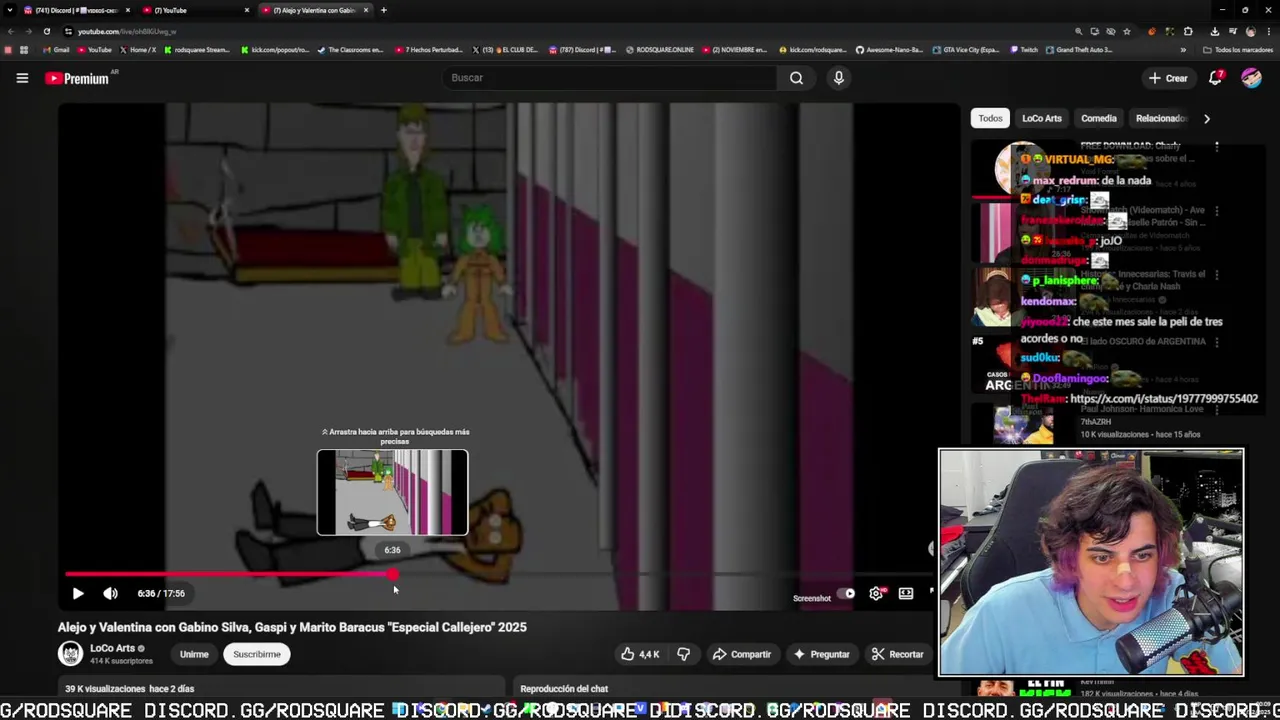1280x720 pixels.
Task: Open the YouTube hamburger guide menu
Action: click(22, 78)
